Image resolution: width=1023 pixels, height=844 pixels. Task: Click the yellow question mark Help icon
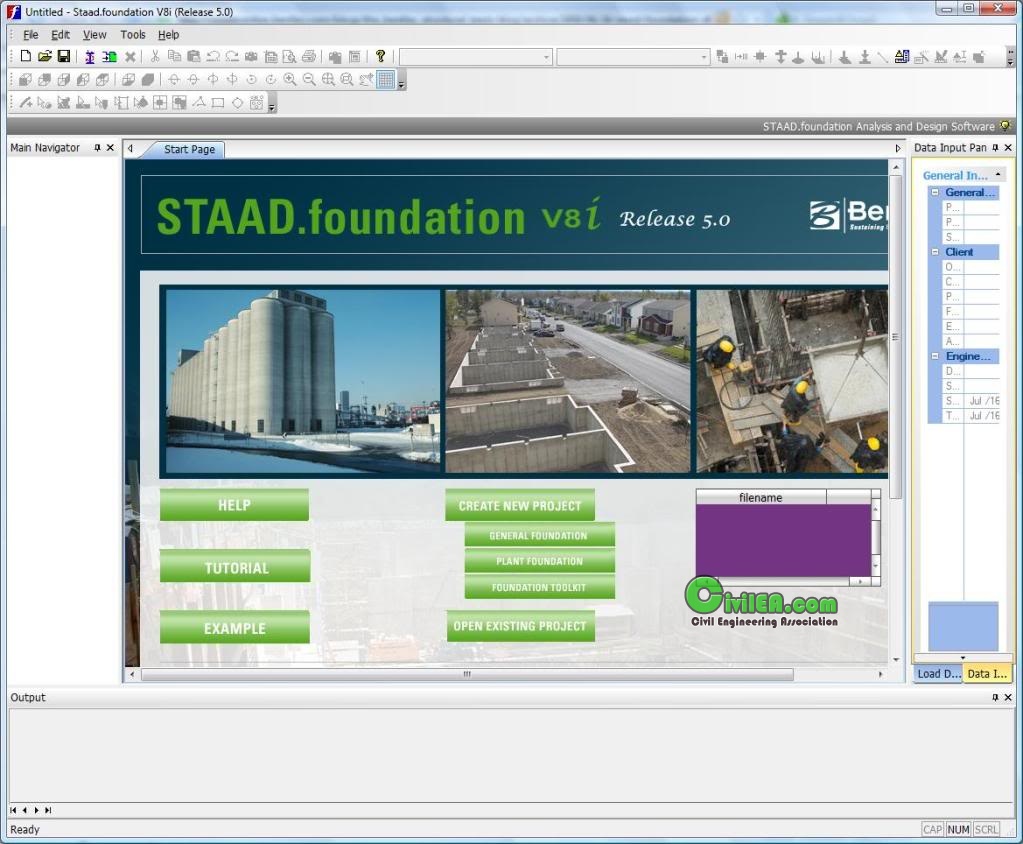pyautogui.click(x=380, y=57)
